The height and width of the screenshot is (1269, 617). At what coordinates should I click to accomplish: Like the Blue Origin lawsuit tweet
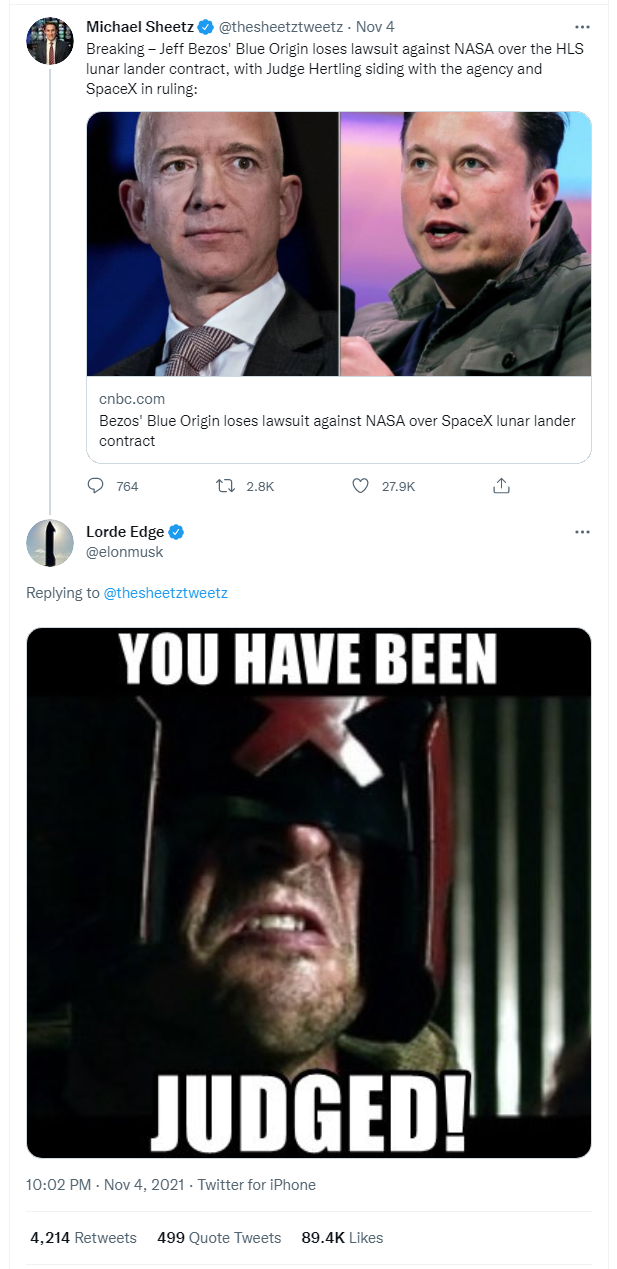[361, 486]
